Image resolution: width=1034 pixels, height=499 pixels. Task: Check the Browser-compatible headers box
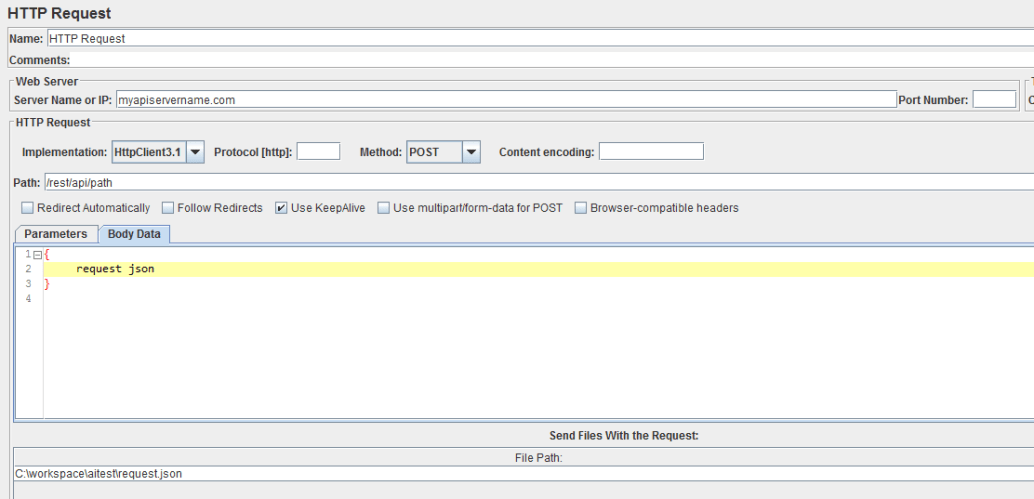(582, 208)
